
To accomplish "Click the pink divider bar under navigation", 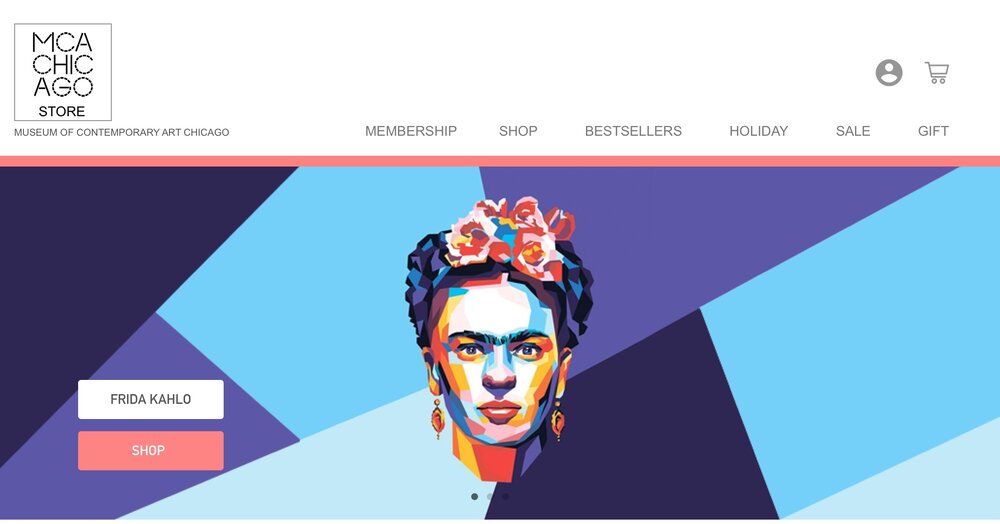I will pos(500,161).
